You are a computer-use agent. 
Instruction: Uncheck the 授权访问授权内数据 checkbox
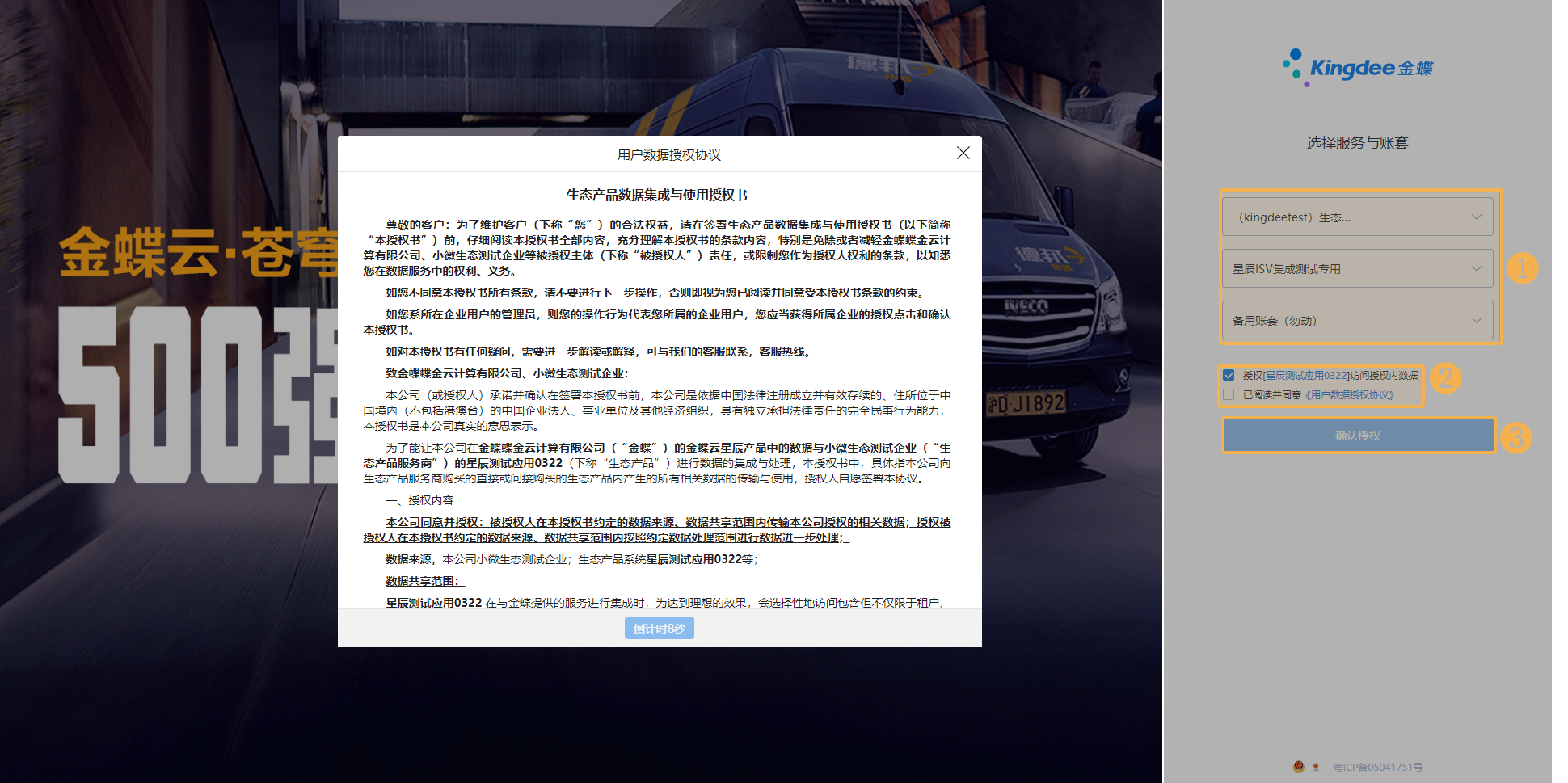(x=1229, y=375)
